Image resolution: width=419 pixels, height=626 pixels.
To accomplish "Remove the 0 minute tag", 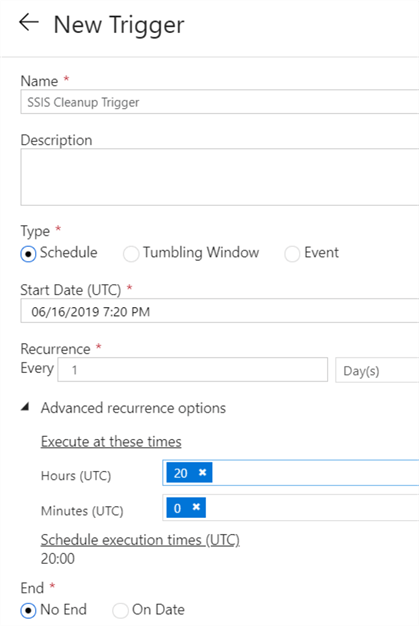I will coord(196,507).
